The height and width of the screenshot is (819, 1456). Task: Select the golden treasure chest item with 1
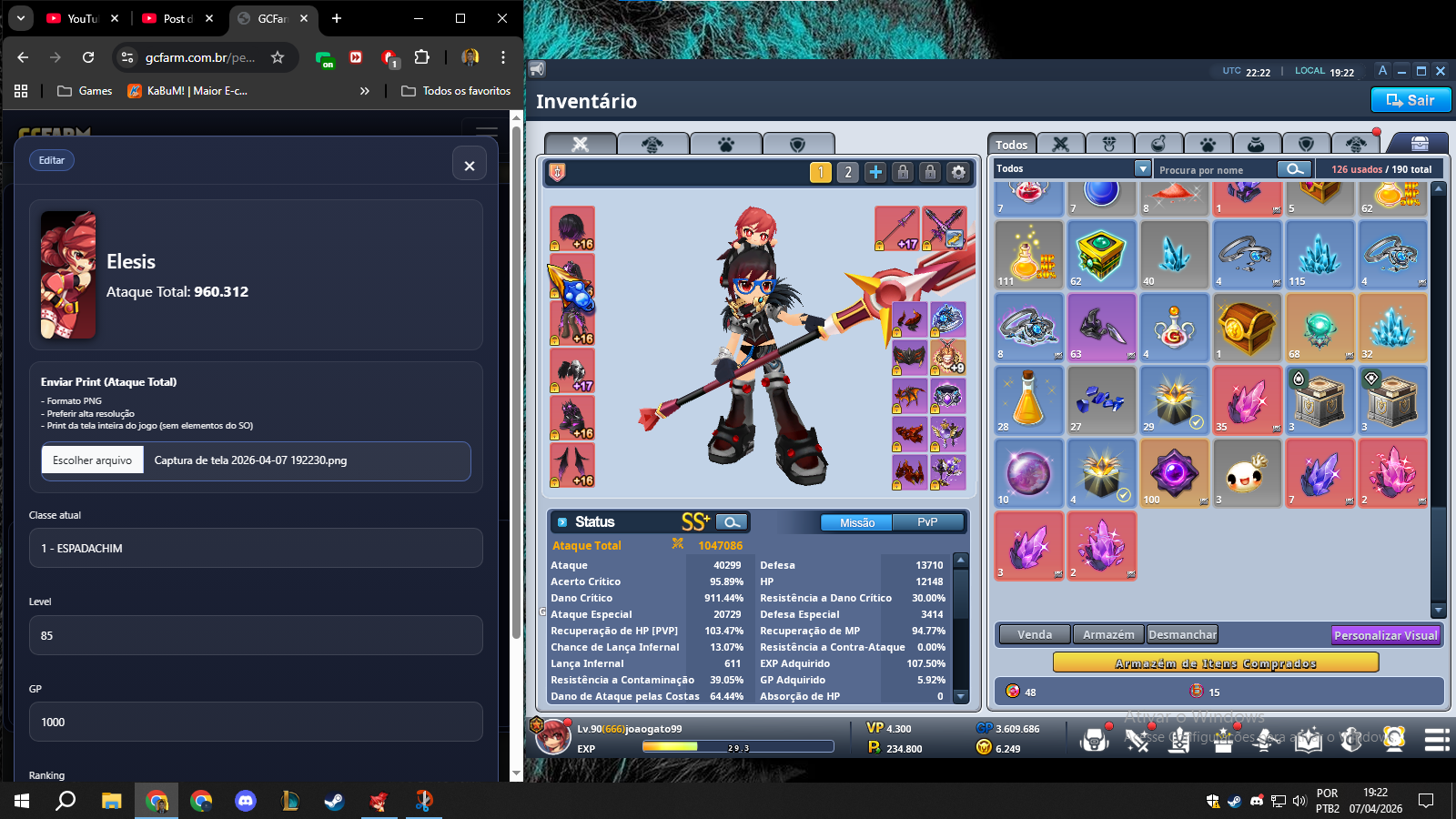click(1247, 328)
